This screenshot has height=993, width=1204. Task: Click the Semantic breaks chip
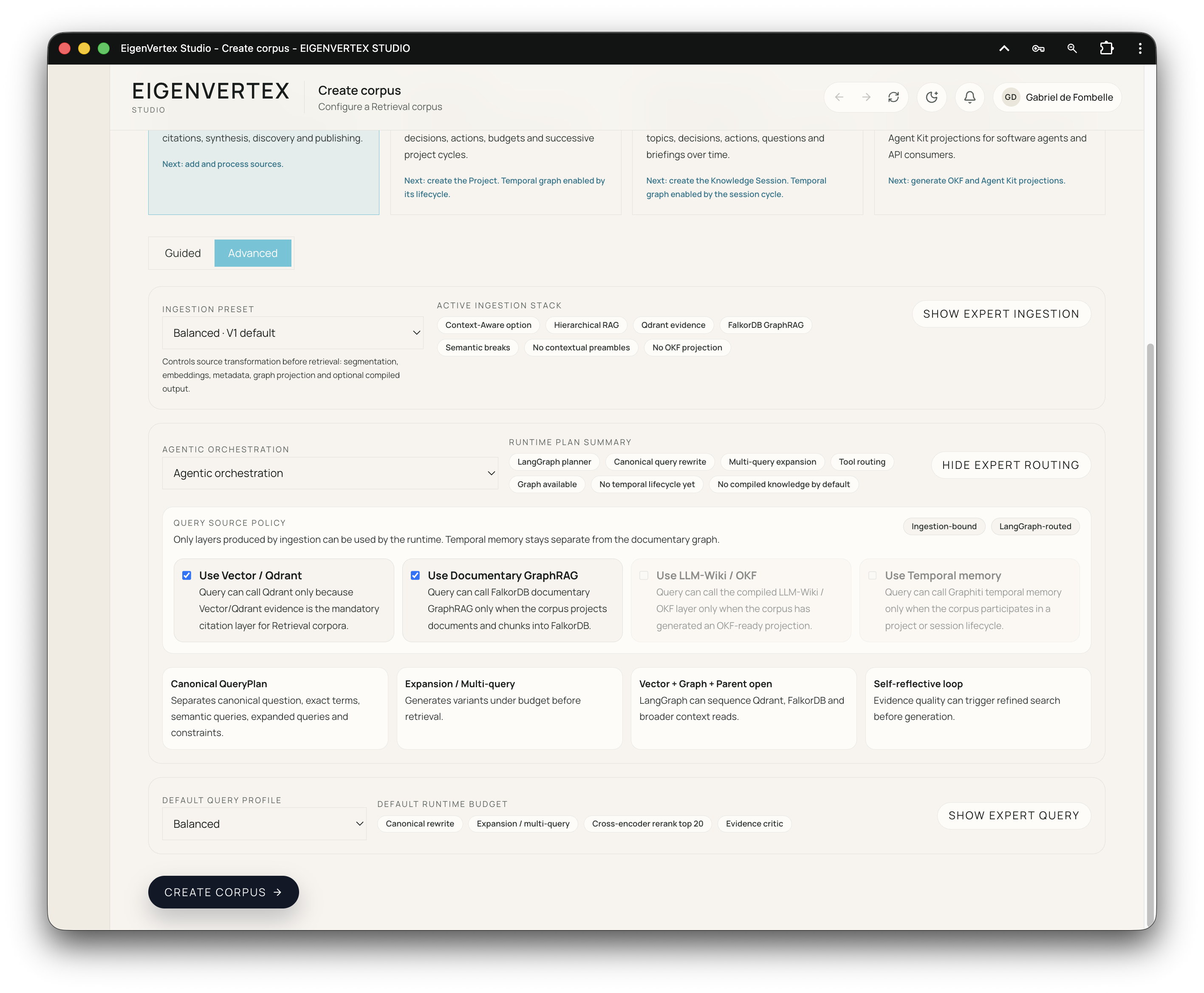[x=477, y=348]
